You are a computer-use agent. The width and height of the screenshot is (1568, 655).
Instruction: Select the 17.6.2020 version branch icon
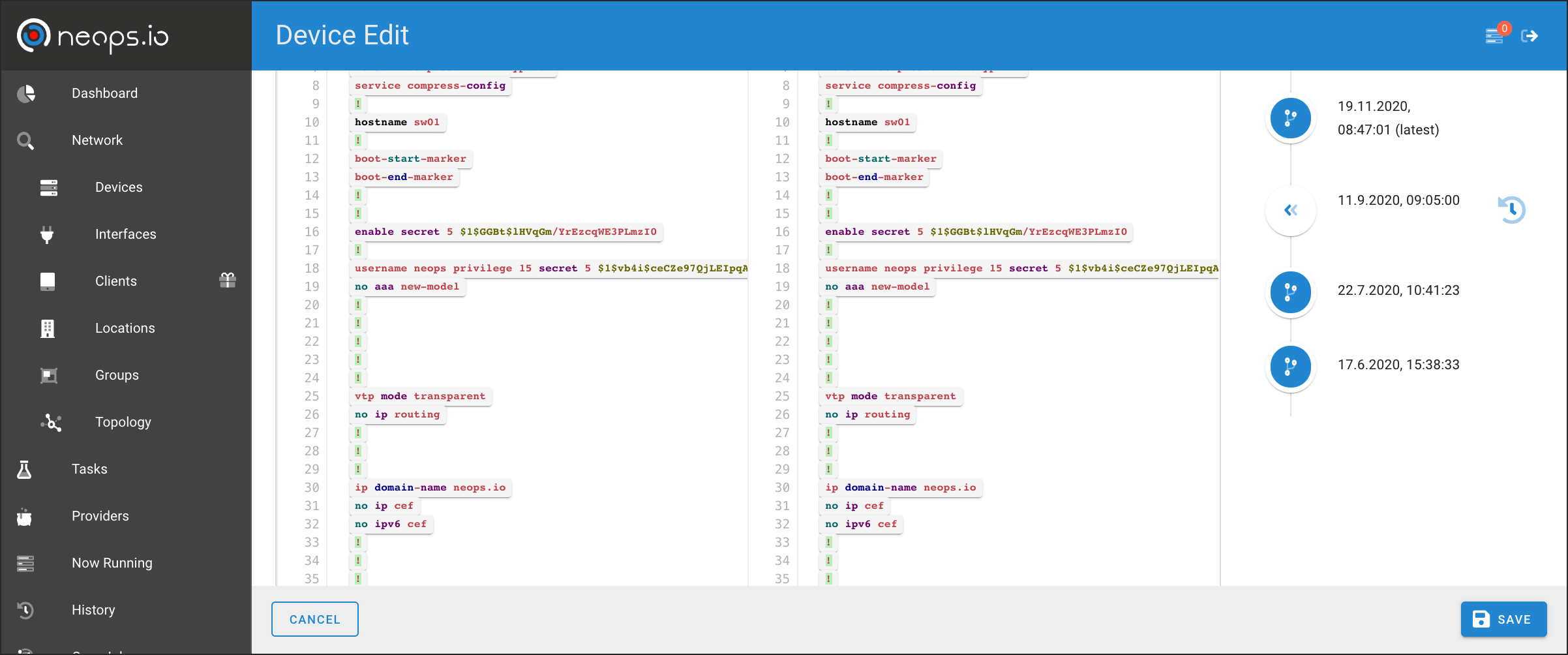coord(1291,366)
